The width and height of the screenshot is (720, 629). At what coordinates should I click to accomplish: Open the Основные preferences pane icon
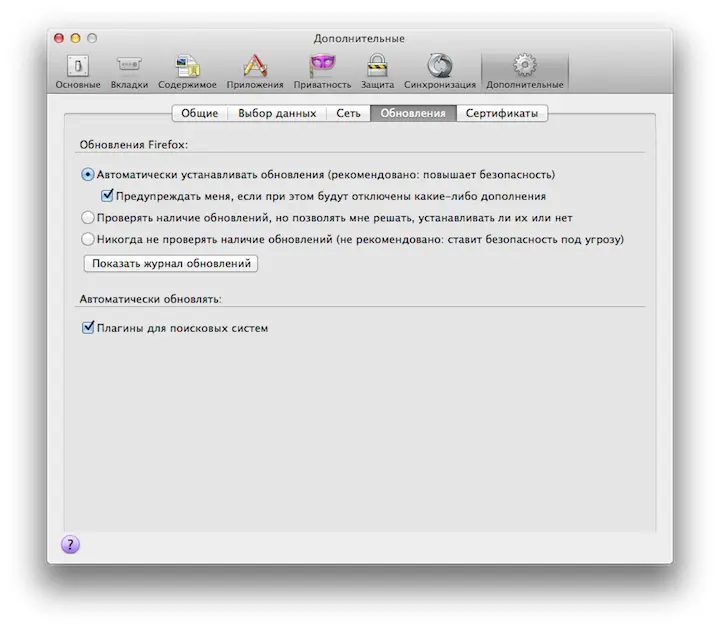pos(77,67)
